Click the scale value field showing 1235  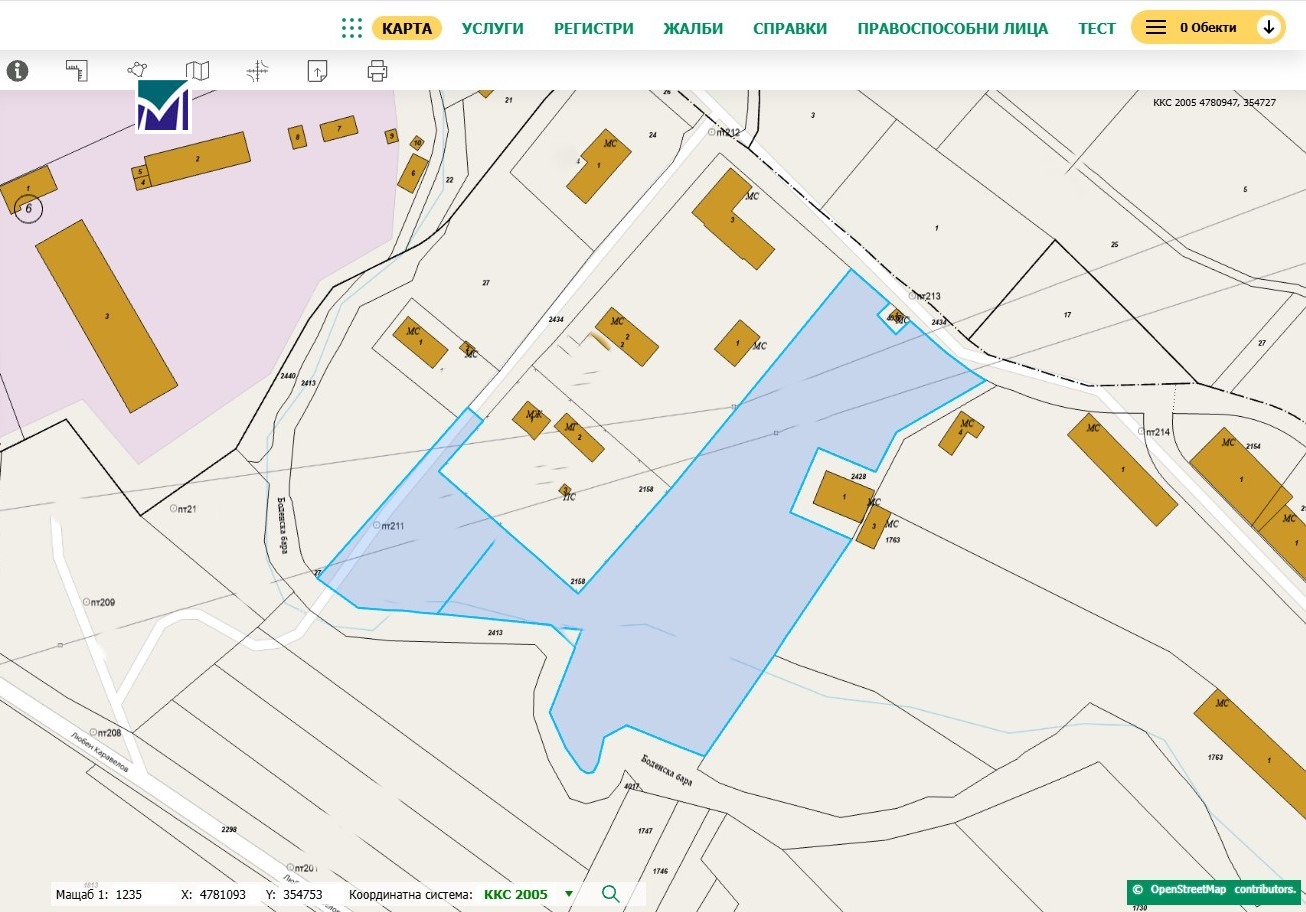pos(130,894)
